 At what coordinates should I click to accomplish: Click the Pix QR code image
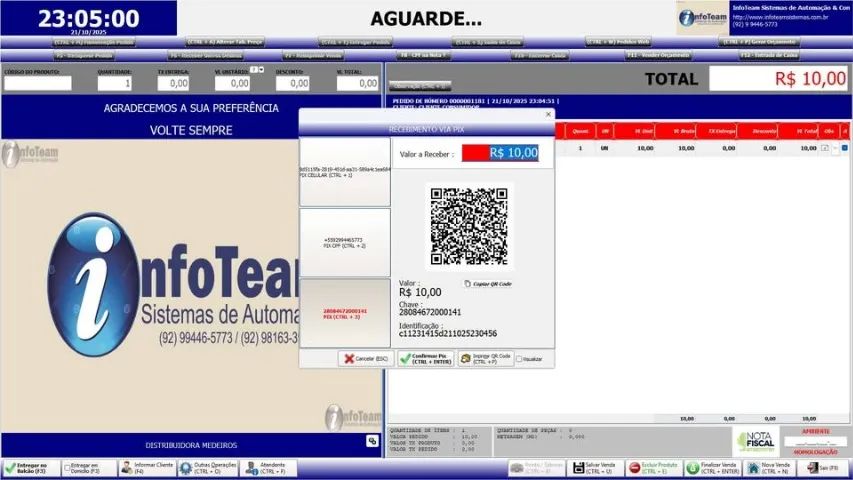(469, 226)
